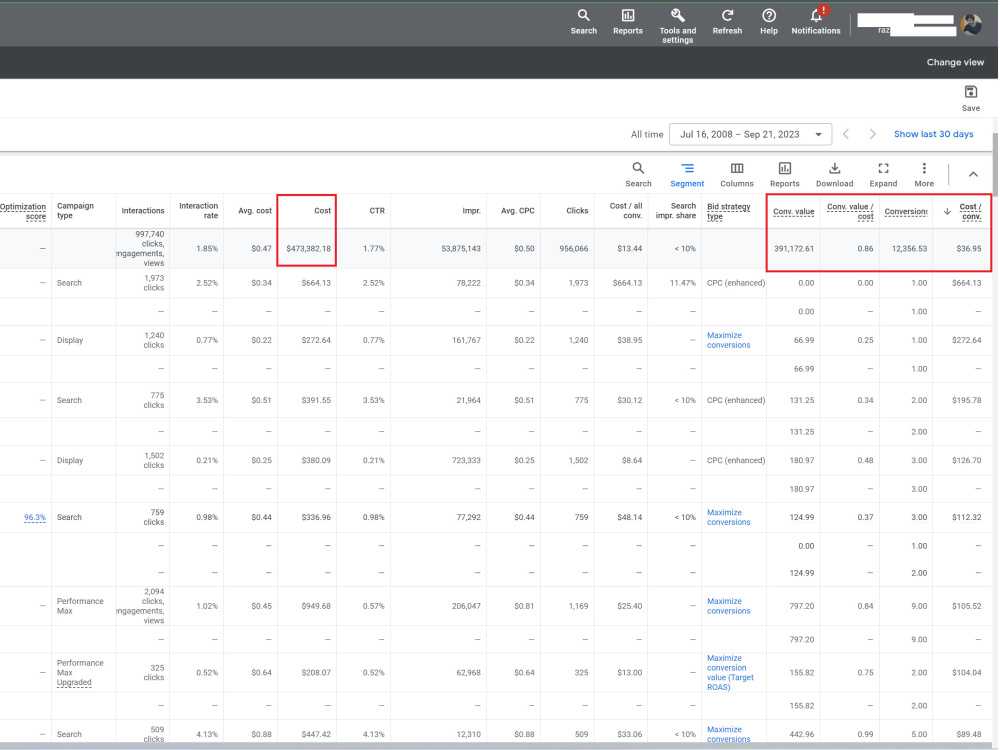Select the $664.13 cost cell

coord(316,283)
